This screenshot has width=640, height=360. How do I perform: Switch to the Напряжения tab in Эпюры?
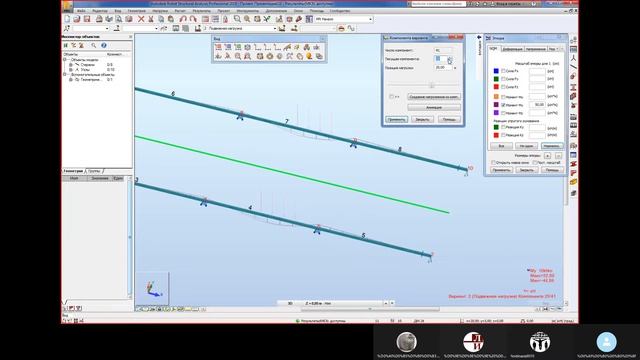coord(536,49)
